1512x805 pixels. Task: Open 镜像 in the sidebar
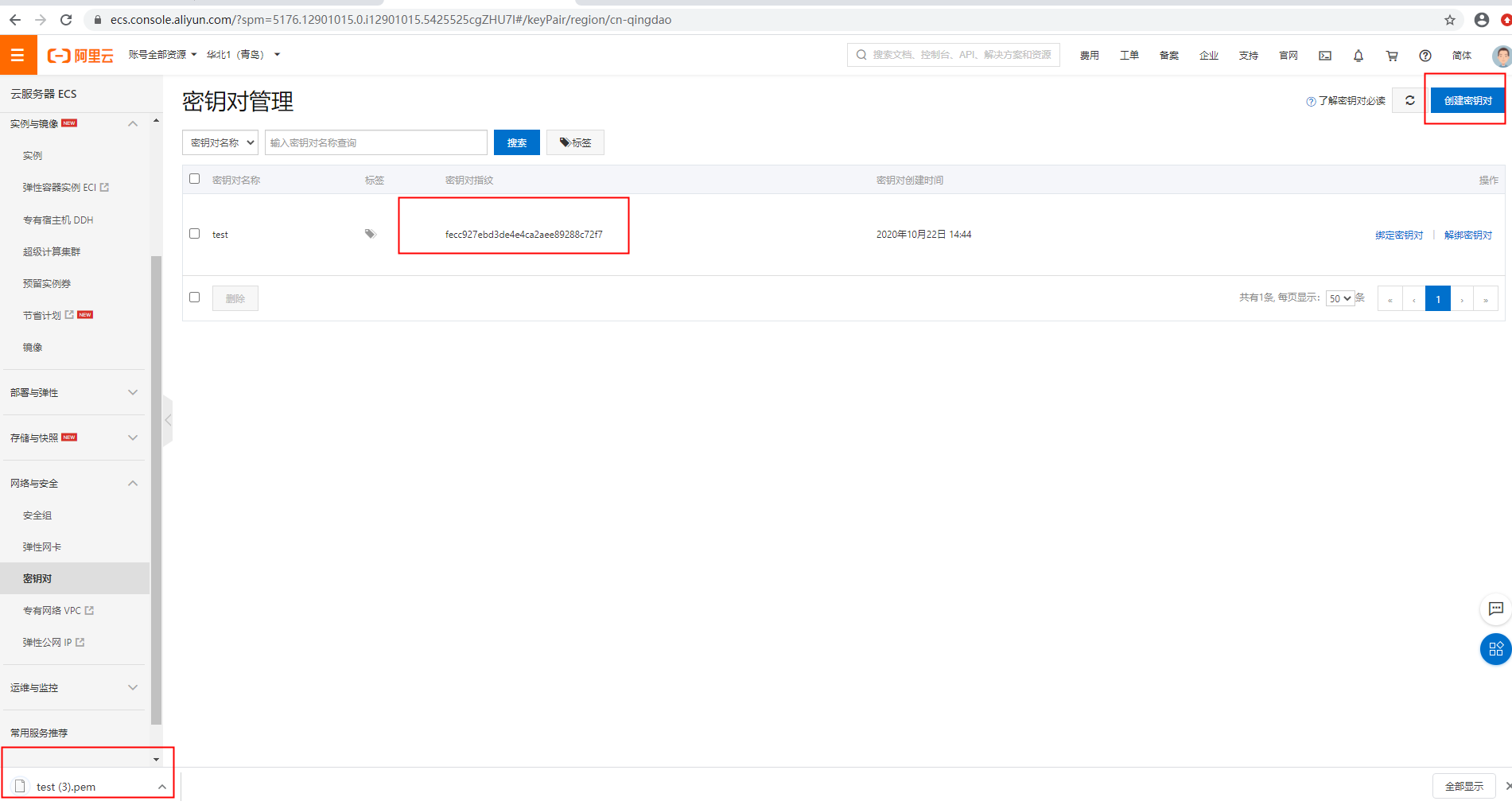tap(33, 348)
